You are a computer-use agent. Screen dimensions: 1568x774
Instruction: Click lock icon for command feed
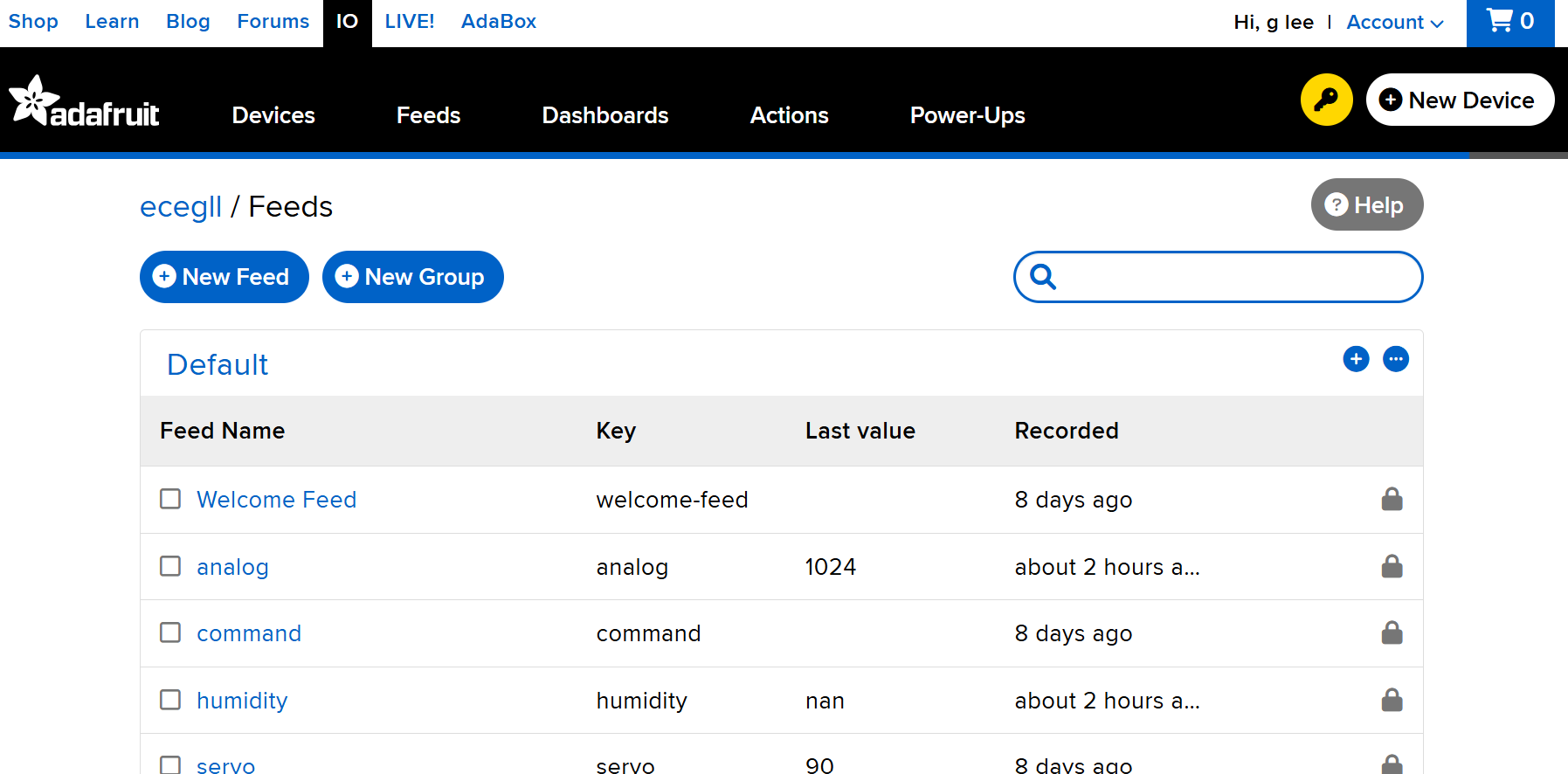[x=1392, y=633]
